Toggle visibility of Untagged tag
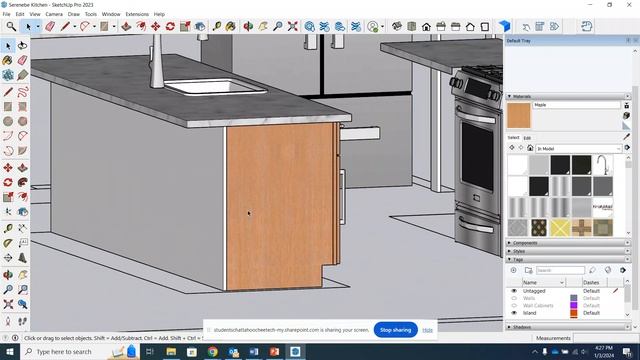Screen dimensions: 640x360 coord(514,291)
